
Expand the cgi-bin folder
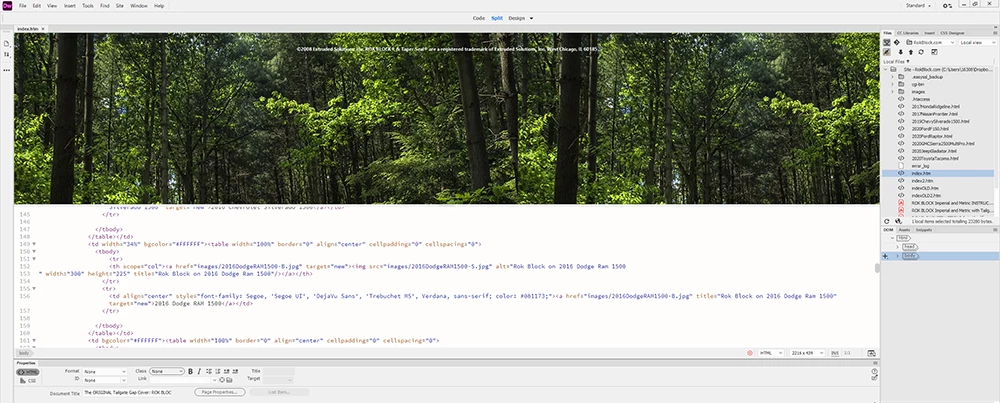(893, 84)
